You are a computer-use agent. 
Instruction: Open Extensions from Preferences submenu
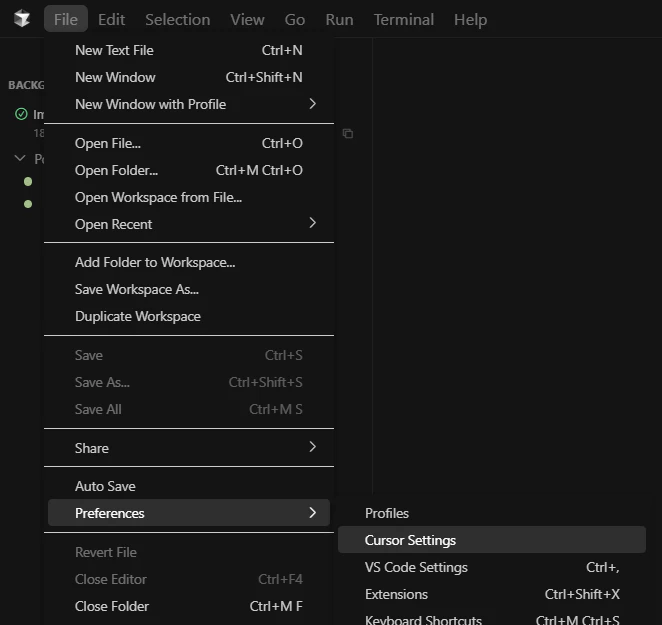click(x=492, y=594)
